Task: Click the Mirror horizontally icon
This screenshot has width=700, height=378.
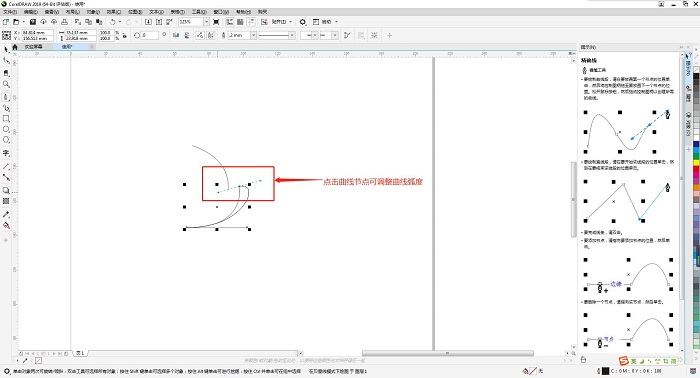Action: [x=176, y=35]
